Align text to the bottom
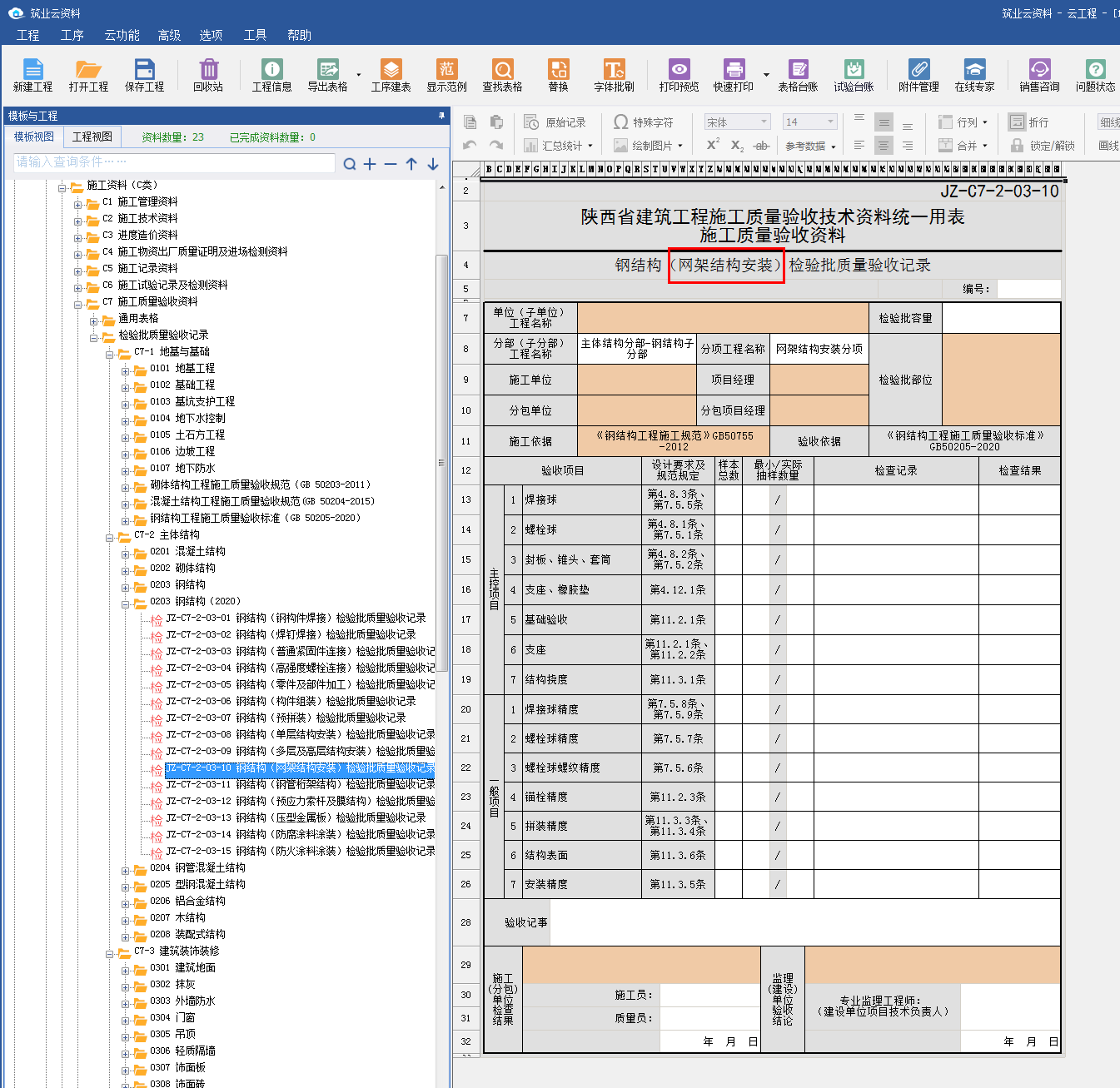 click(908, 127)
